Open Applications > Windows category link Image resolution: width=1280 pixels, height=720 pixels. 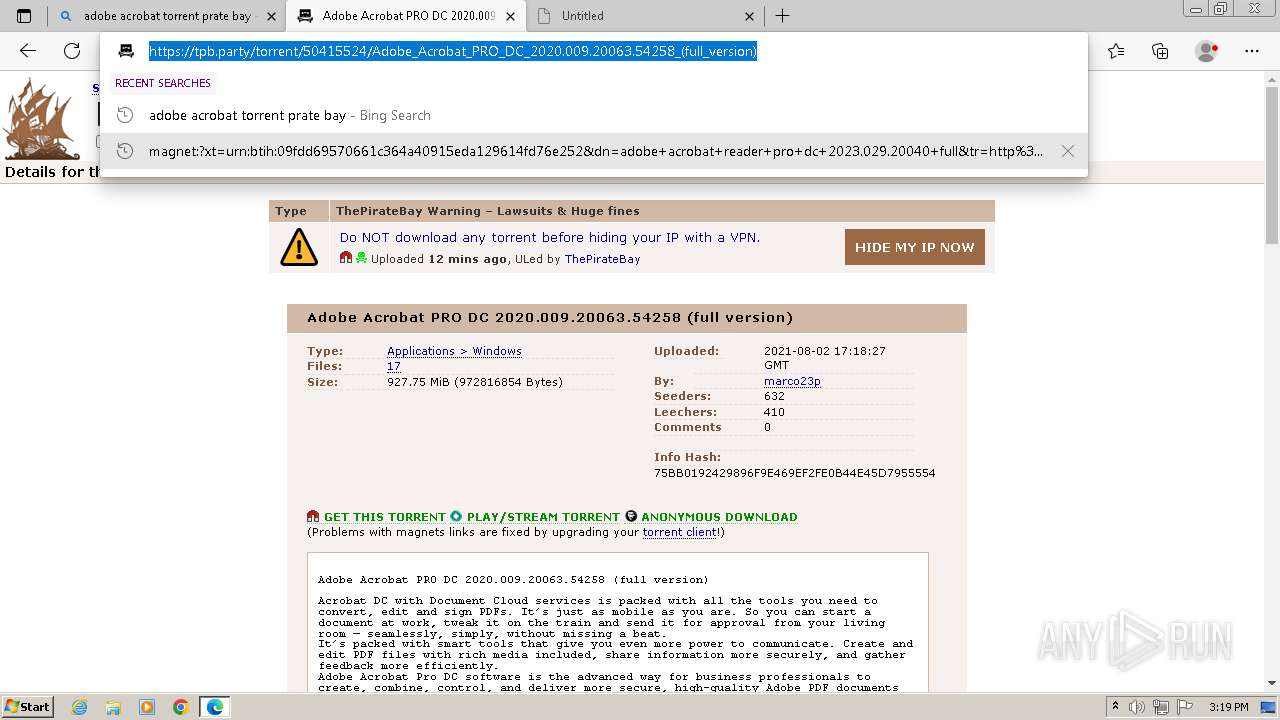click(x=454, y=351)
